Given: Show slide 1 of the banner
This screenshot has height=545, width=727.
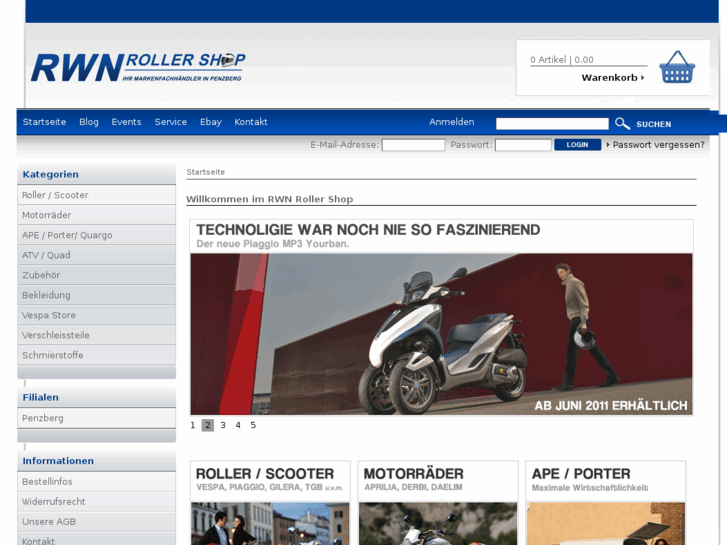Looking at the screenshot, I should [193, 425].
